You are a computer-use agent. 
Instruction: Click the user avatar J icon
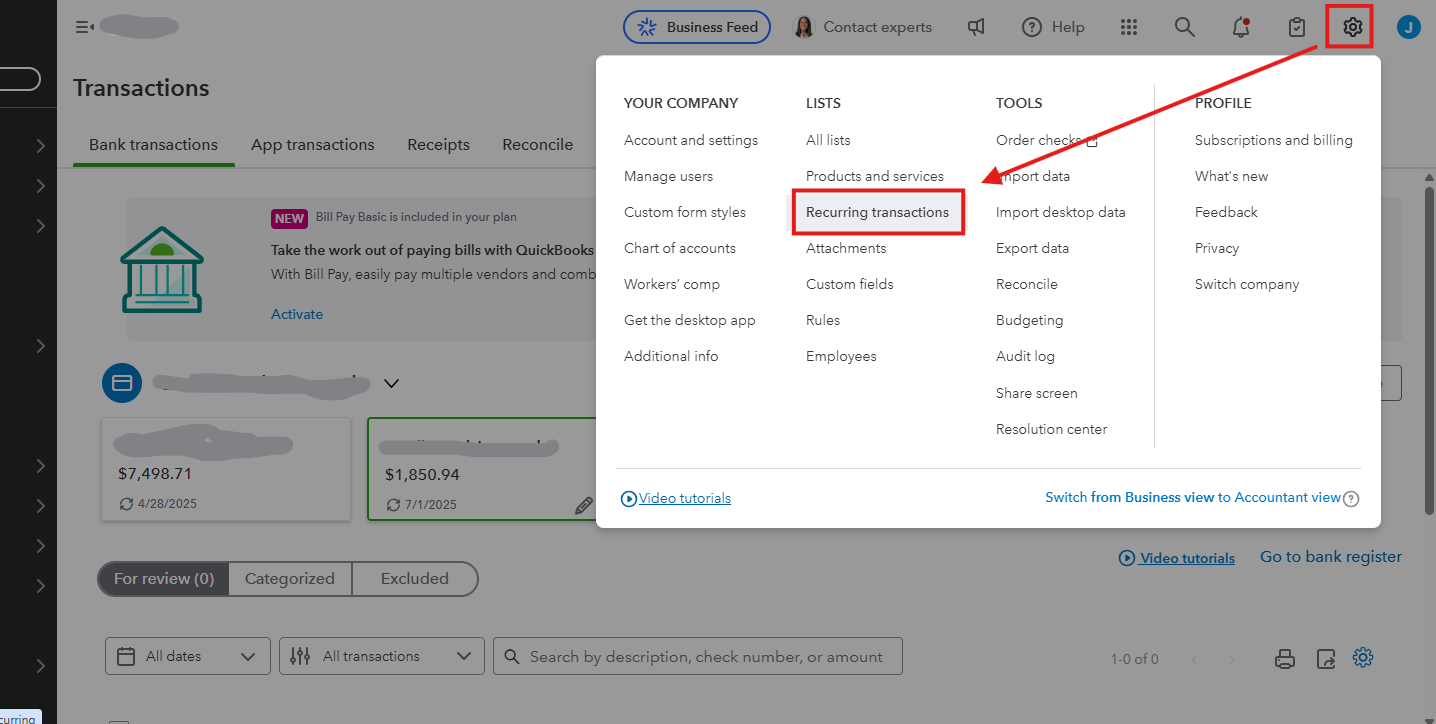pyautogui.click(x=1409, y=27)
